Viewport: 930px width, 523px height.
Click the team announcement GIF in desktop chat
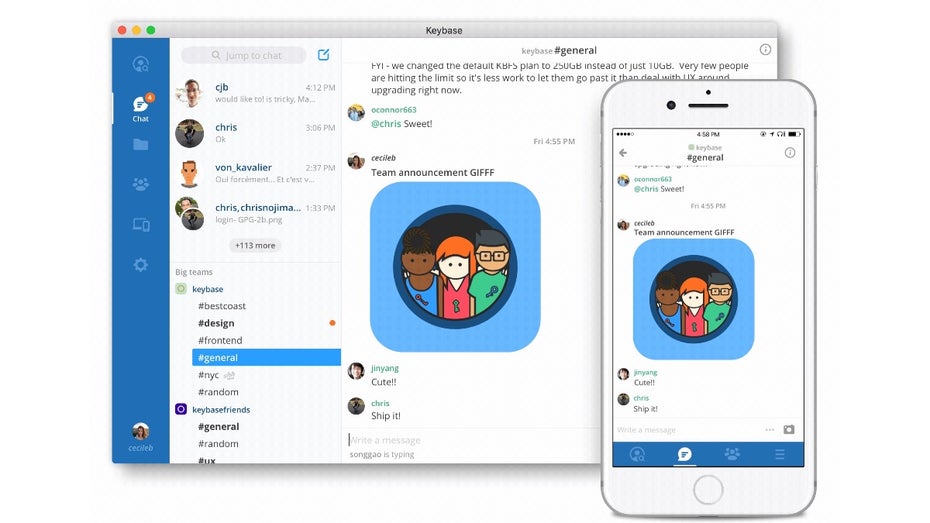[x=455, y=267]
